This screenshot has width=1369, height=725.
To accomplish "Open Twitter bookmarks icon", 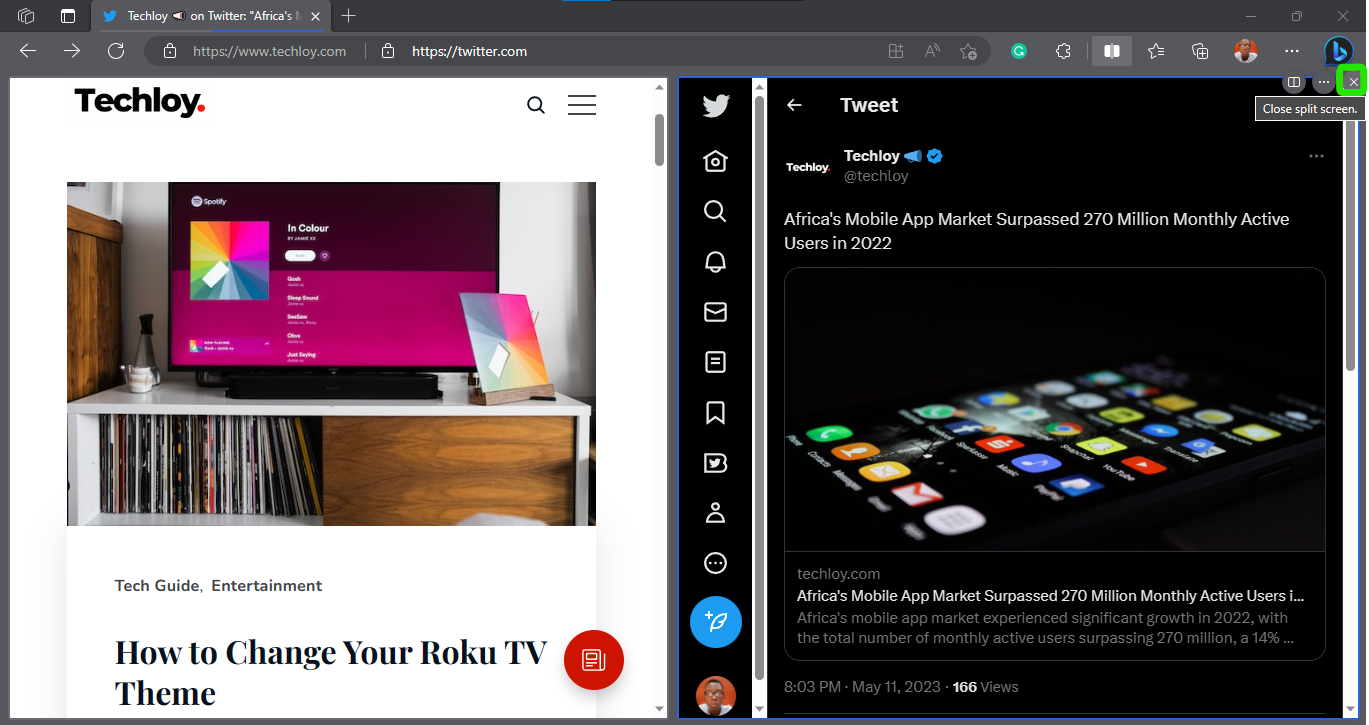I will click(x=715, y=412).
